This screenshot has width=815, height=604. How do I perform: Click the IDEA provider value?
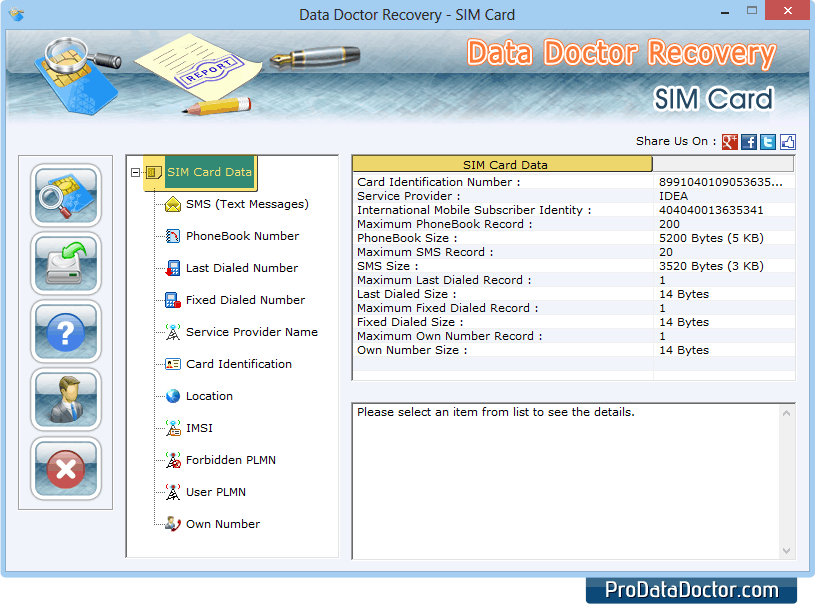(673, 196)
